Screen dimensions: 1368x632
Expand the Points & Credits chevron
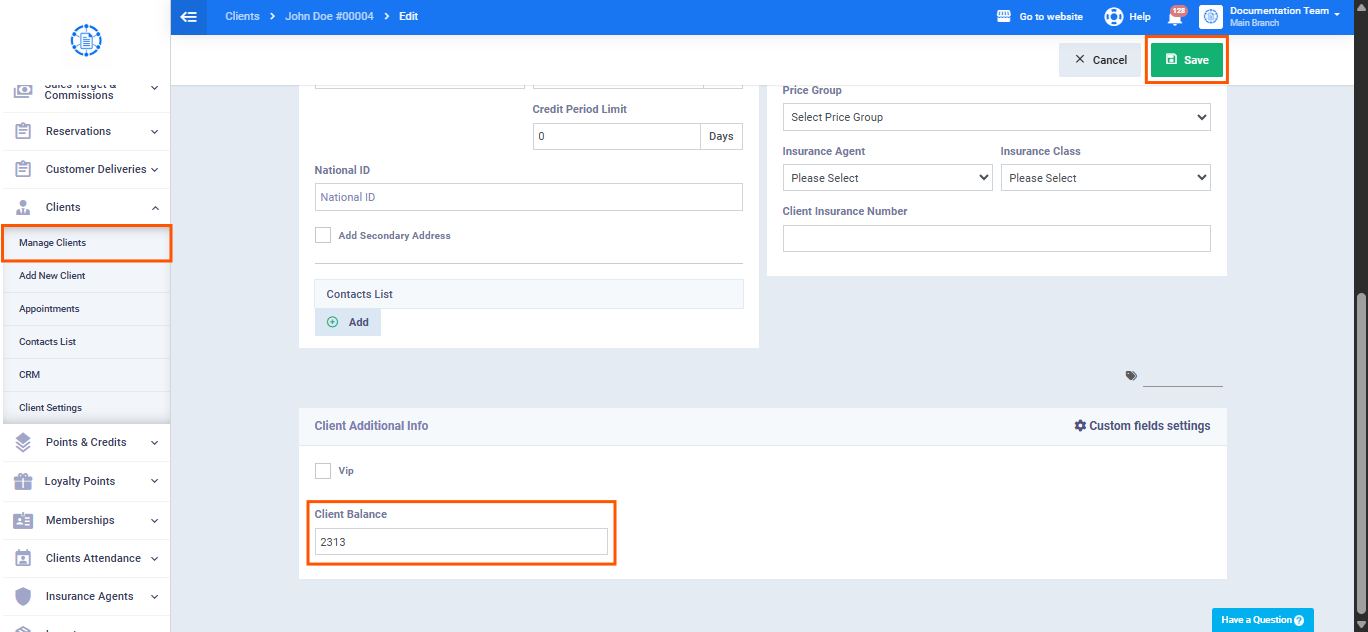(x=154, y=442)
